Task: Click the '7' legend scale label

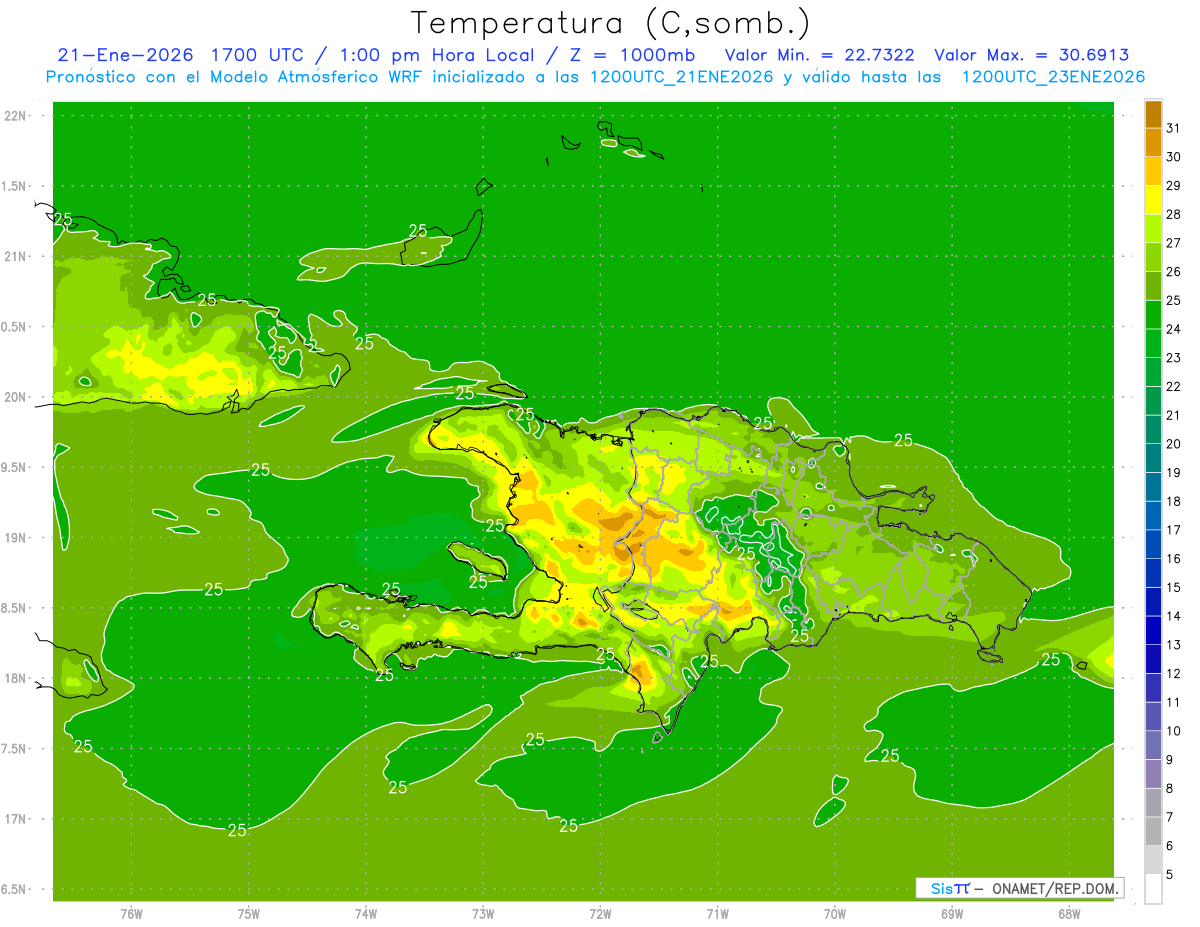Action: point(1170,818)
